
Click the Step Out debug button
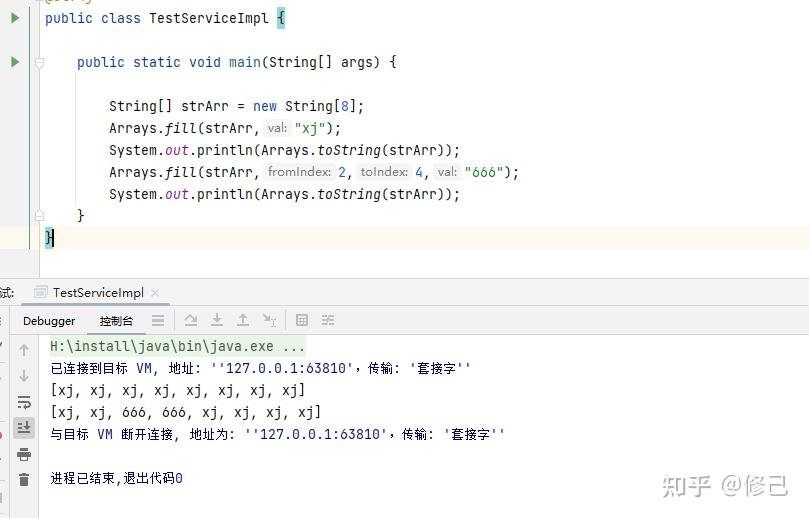click(242, 321)
